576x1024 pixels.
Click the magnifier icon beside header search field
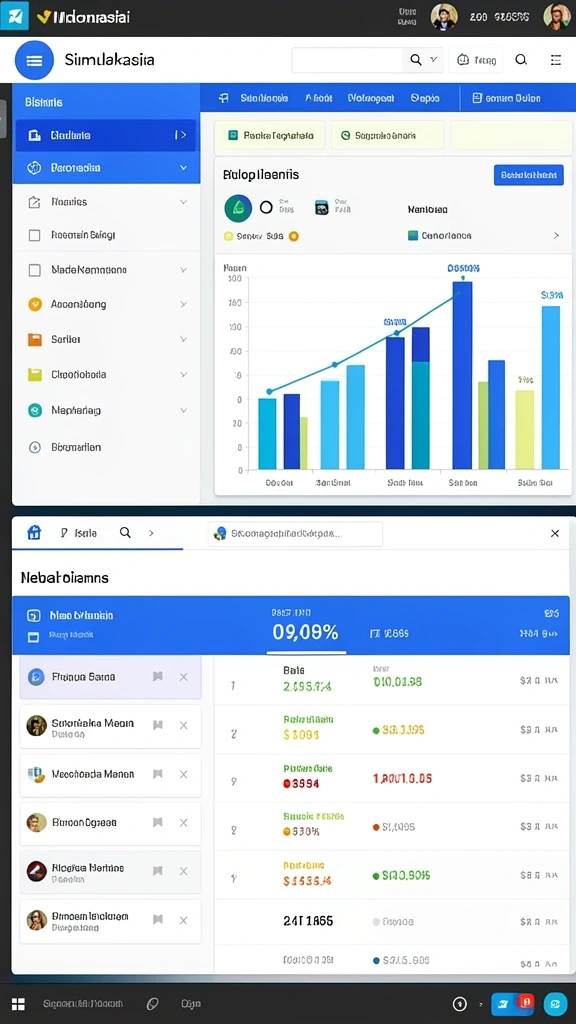click(416, 60)
